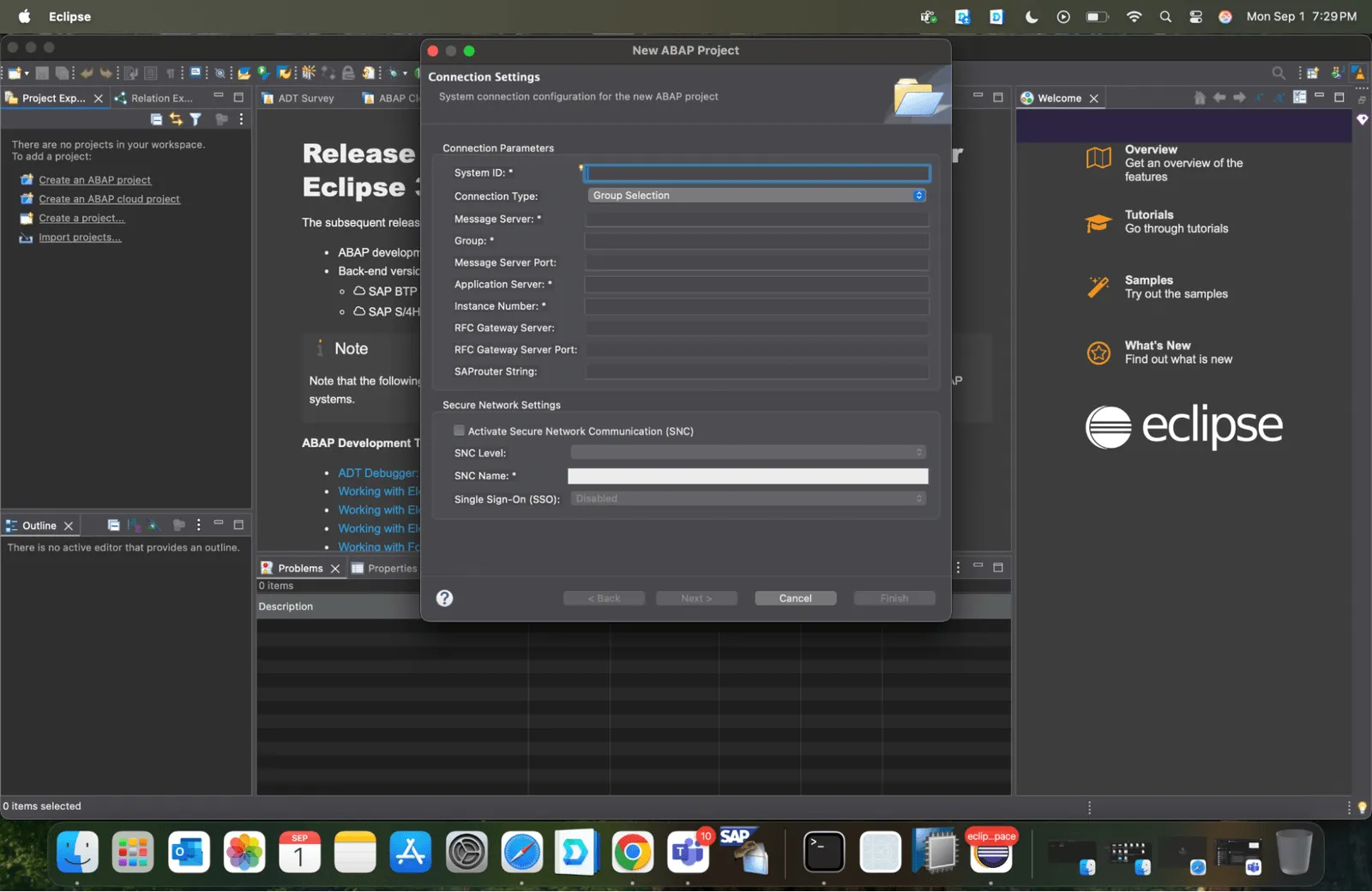The width and height of the screenshot is (1372, 892).
Task: Switch to the Problems tab
Action: click(x=300, y=568)
